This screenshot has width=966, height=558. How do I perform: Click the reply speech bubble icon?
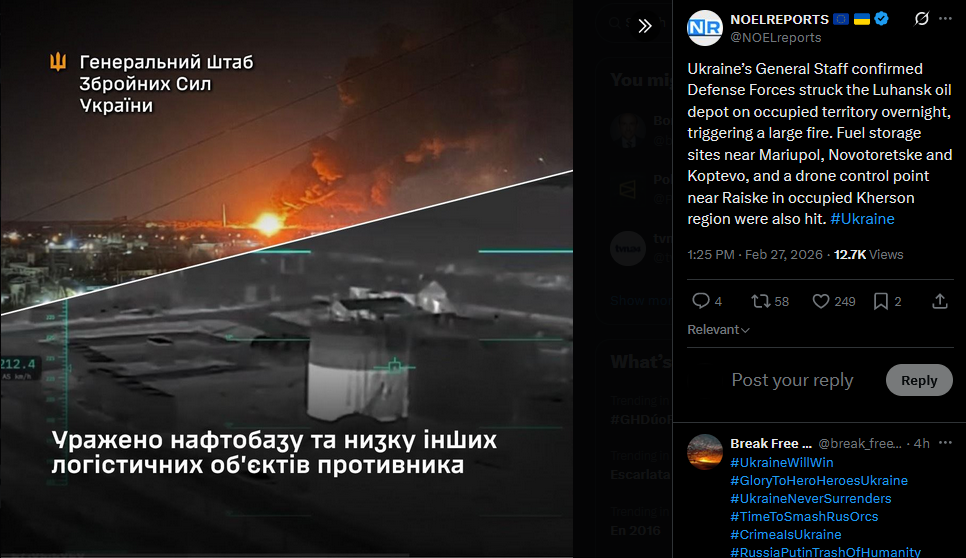tap(700, 301)
